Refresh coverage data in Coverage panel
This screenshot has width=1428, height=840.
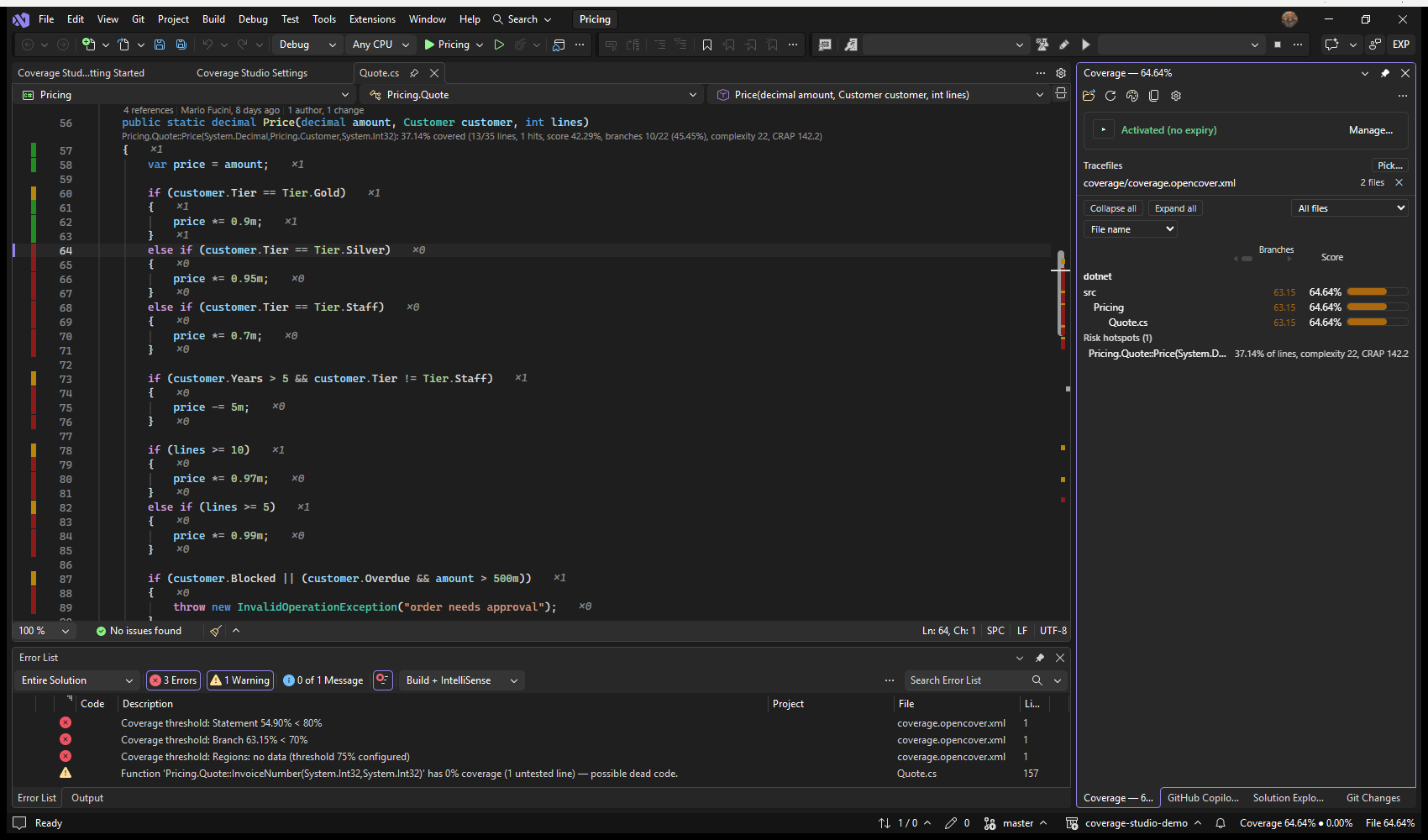click(x=1110, y=96)
